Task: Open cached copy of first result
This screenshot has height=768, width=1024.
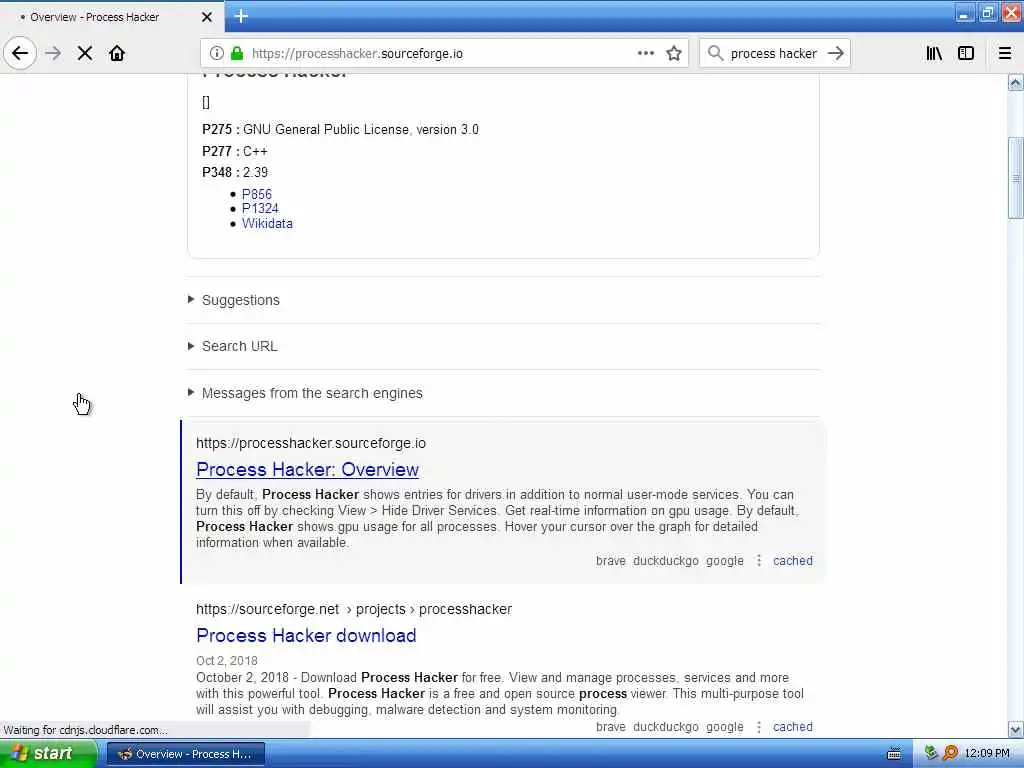Action: tap(793, 560)
